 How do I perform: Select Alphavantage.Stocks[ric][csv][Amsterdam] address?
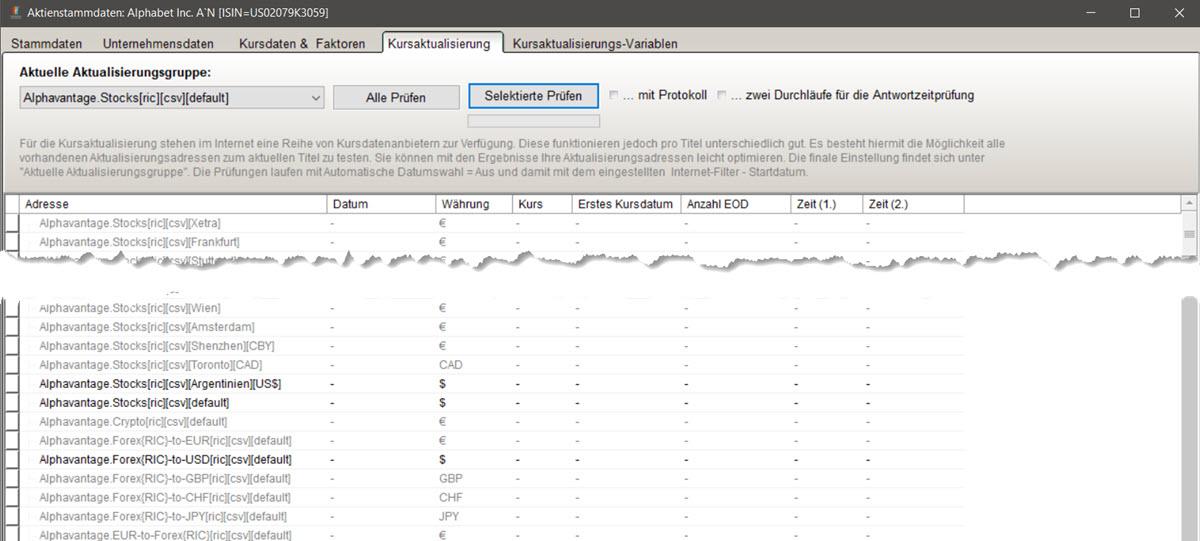coord(146,327)
